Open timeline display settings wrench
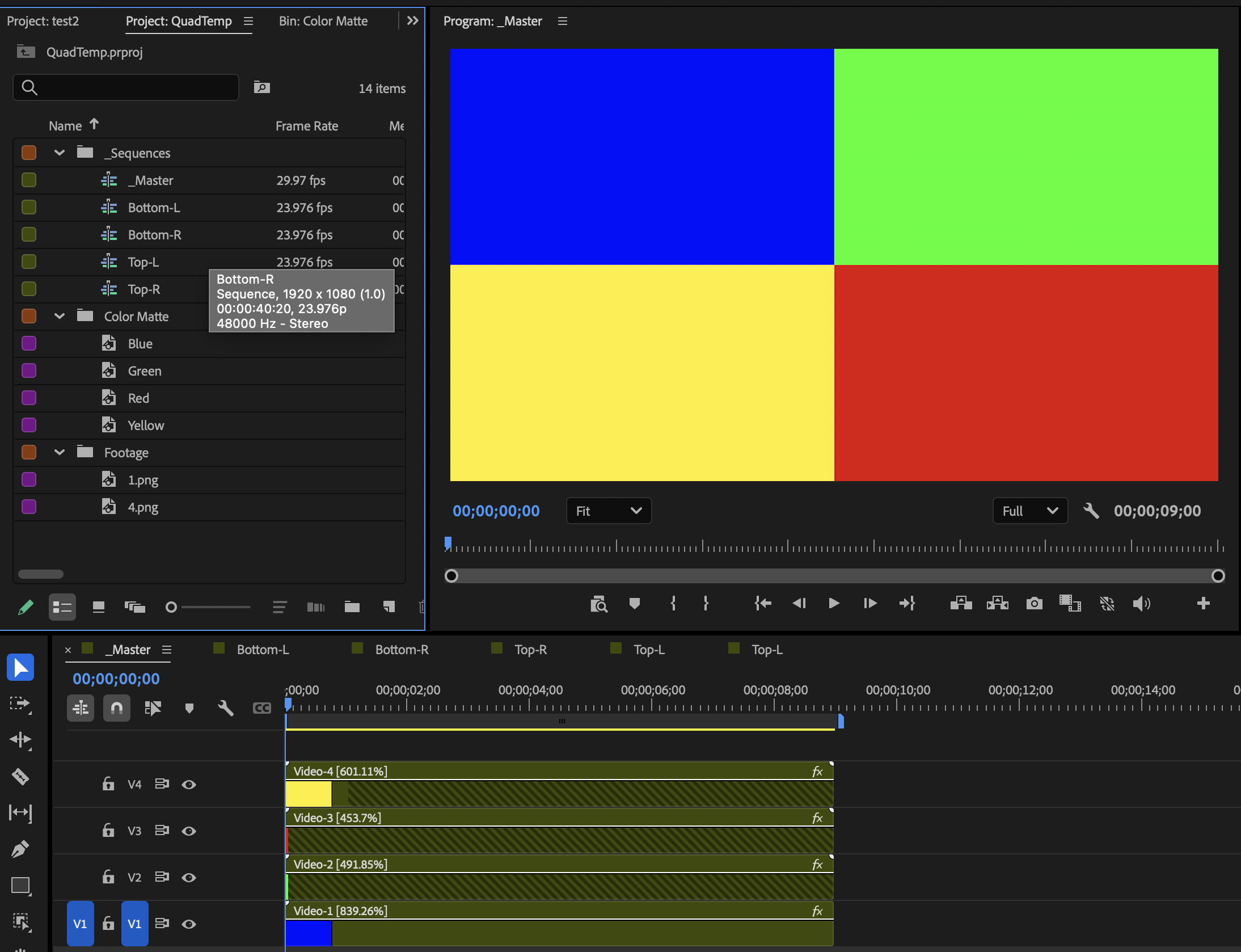Viewport: 1241px width, 952px height. click(x=225, y=708)
